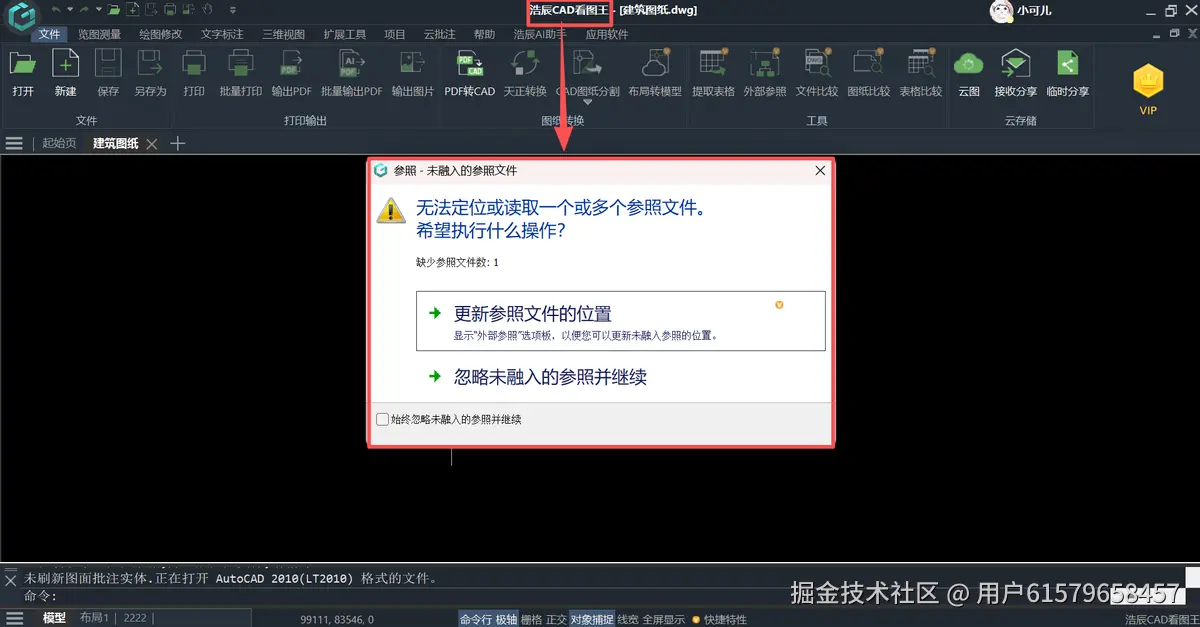Expand the CAD图纸分割 dropdown arrow
Image resolution: width=1200 pixels, height=627 pixels.
coord(588,103)
